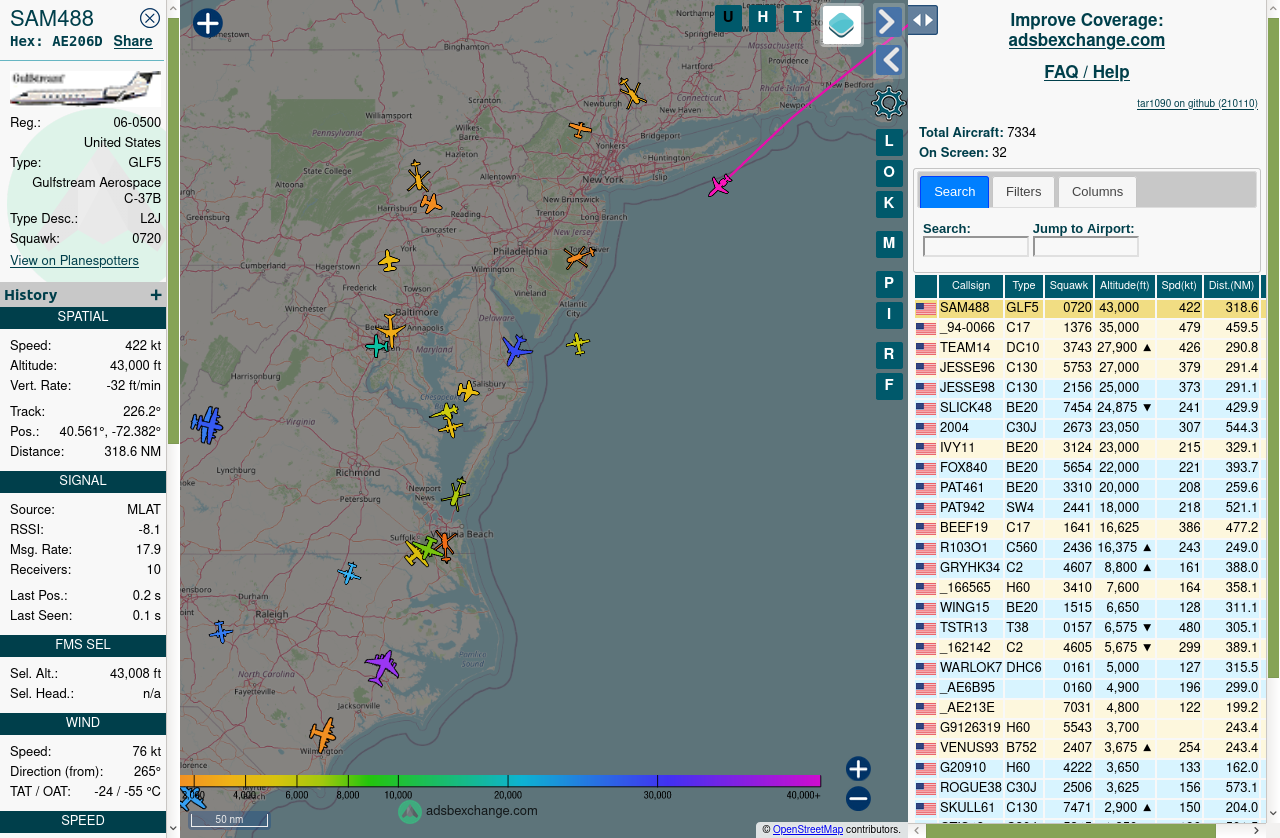1280x838 pixels.
Task: Click the blue plus button at map top-left
Action: pos(207,23)
